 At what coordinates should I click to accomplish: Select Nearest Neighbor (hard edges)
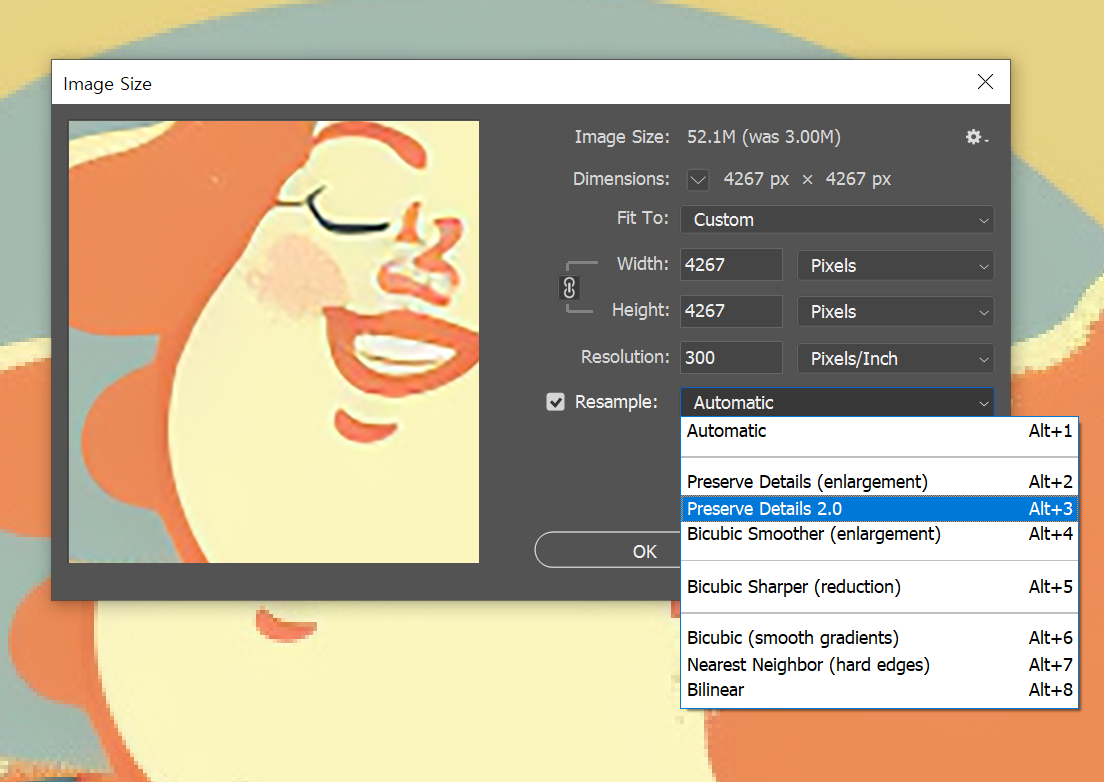[879, 665]
